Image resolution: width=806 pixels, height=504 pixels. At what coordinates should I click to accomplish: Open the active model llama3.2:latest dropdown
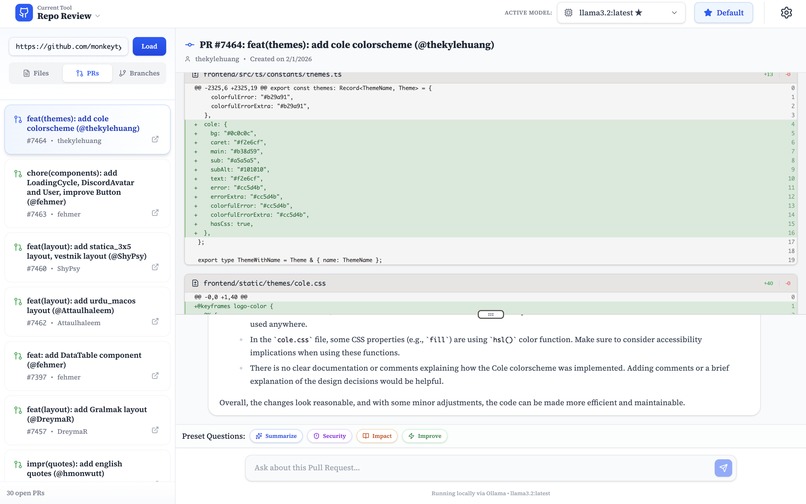[x=621, y=13]
